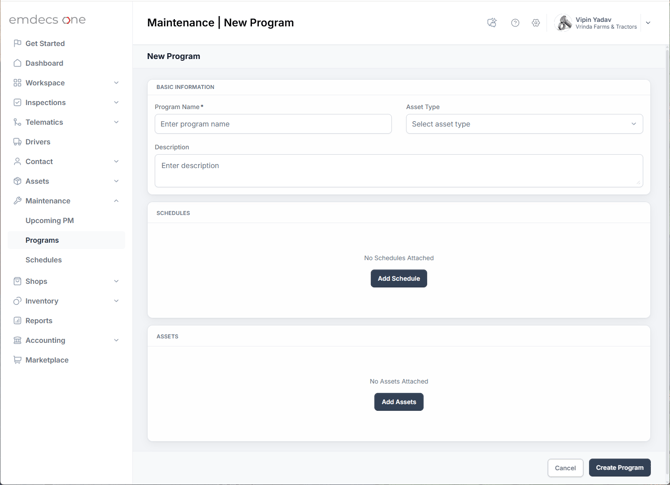The height and width of the screenshot is (485, 670).
Task: Click the Accounting bank icon
Action: 17,340
